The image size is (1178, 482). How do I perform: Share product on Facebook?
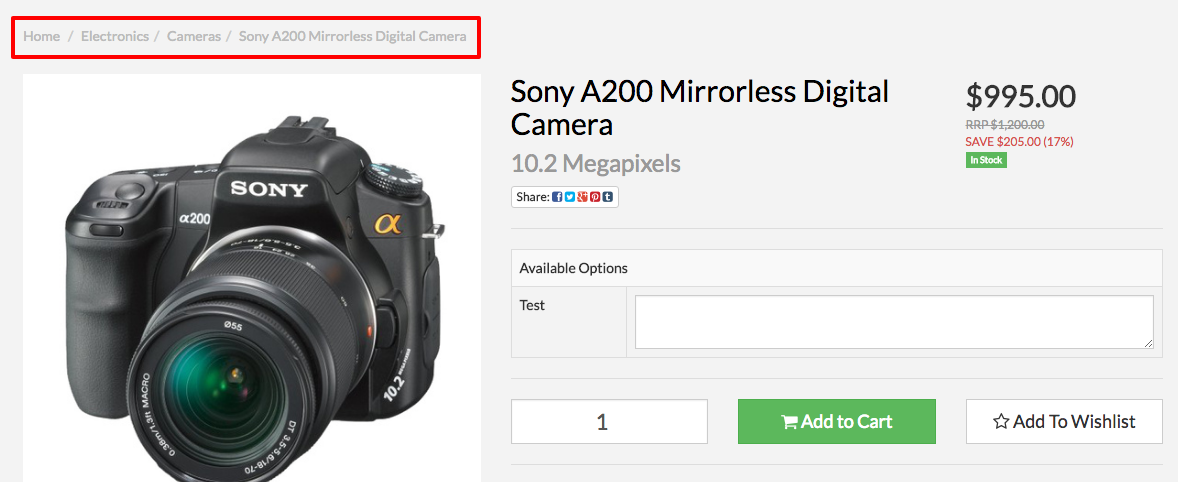click(x=557, y=197)
